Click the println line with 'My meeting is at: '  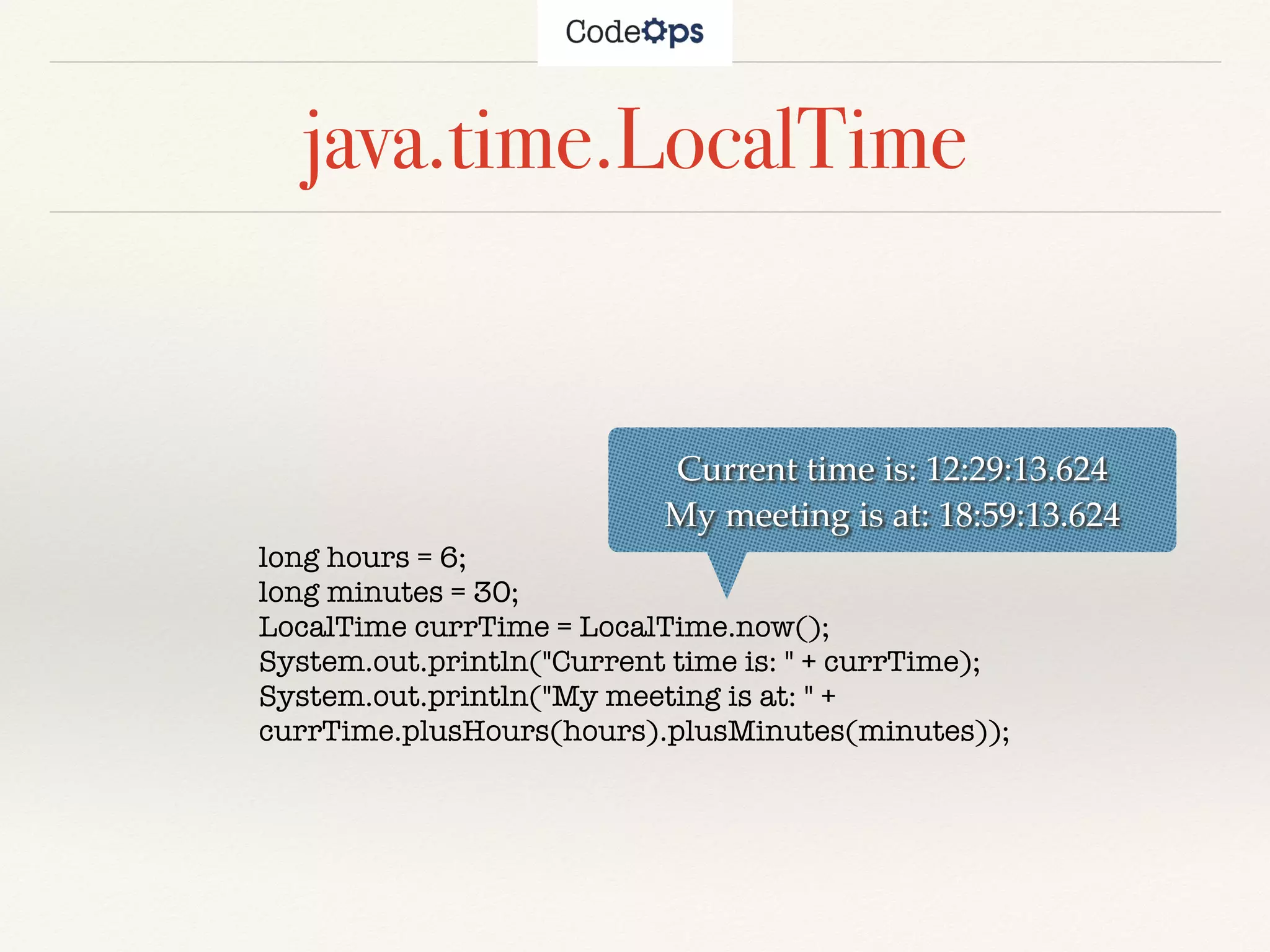click(x=548, y=696)
